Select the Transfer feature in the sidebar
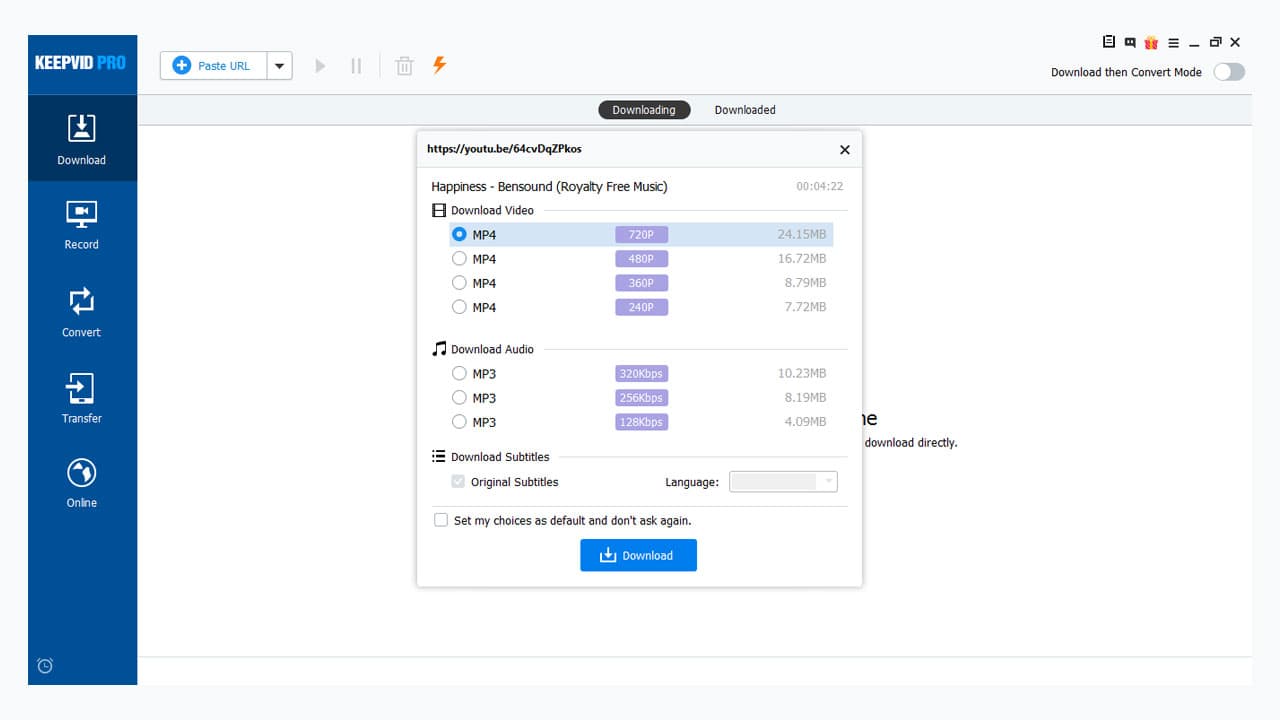Image resolution: width=1280 pixels, height=720 pixels. click(x=81, y=396)
